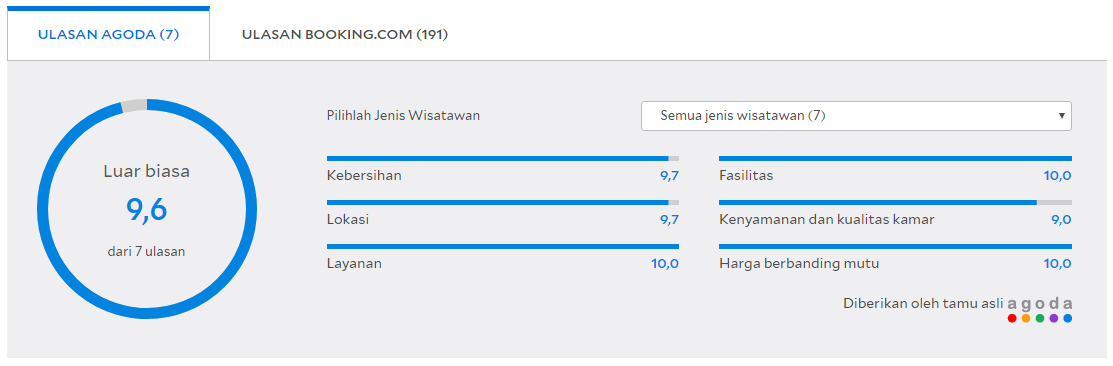
Task: Click the Fasilitas rating label
Action: coord(746,176)
